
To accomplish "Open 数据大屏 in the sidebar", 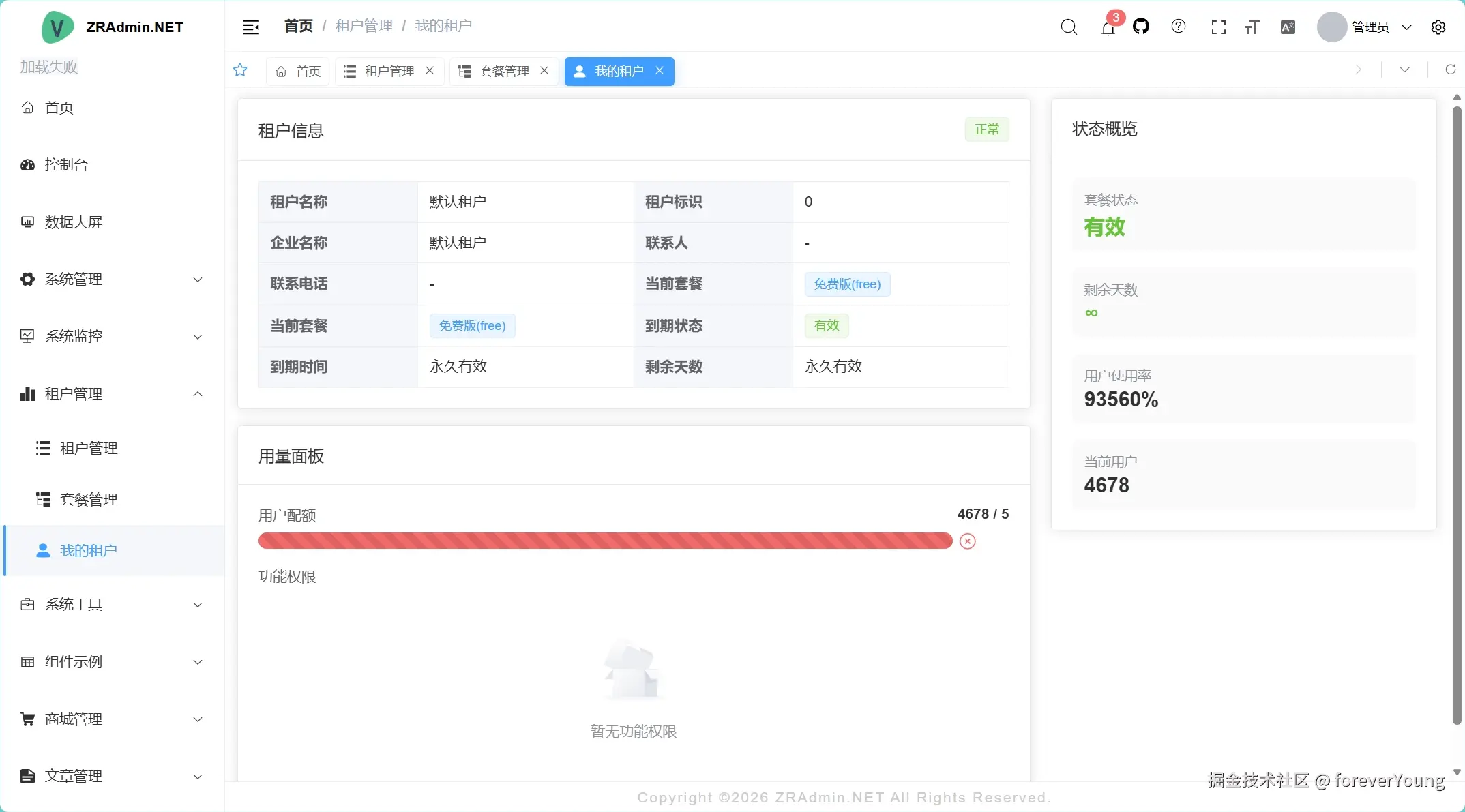I will (113, 222).
